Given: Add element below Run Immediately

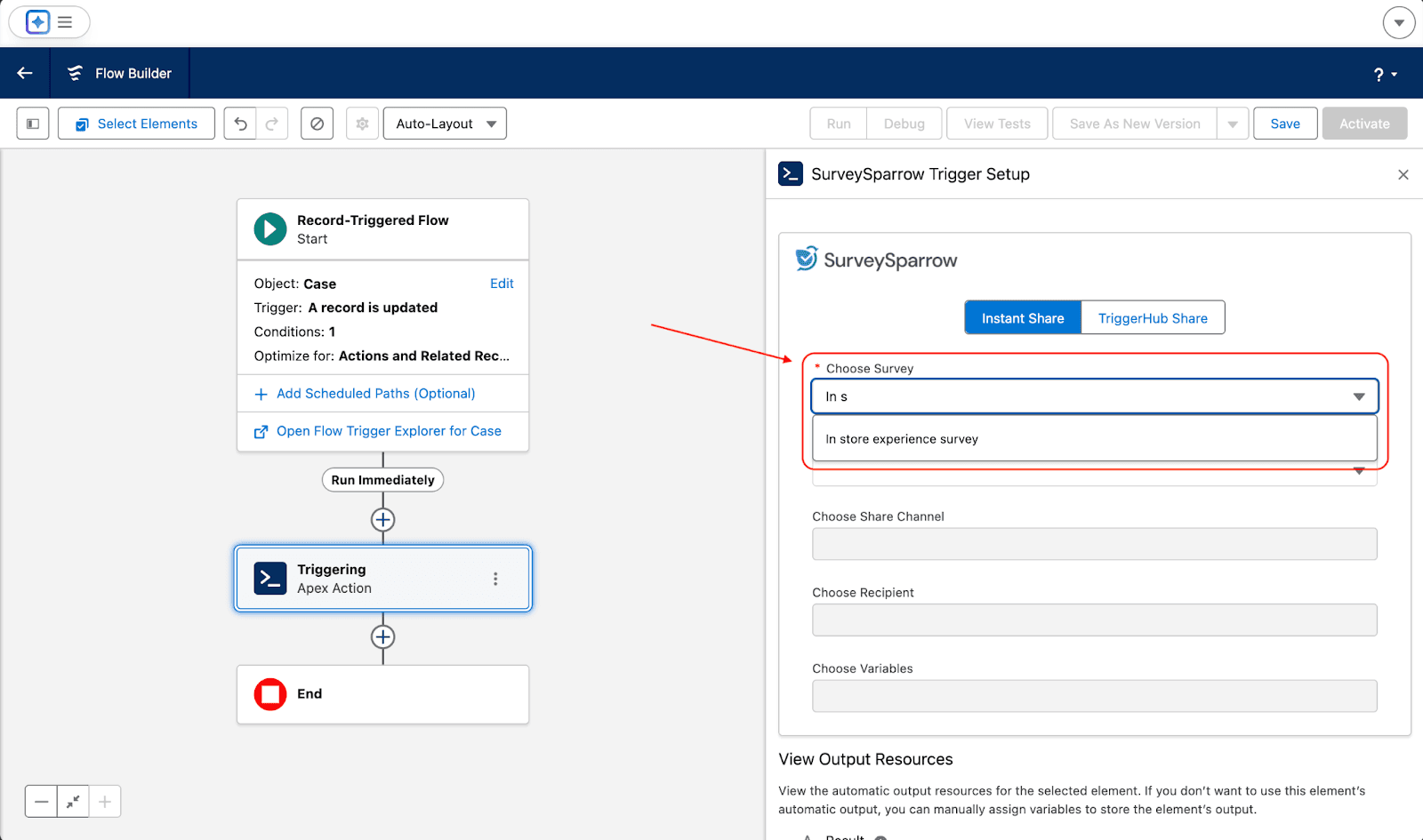Looking at the screenshot, I should point(382,520).
